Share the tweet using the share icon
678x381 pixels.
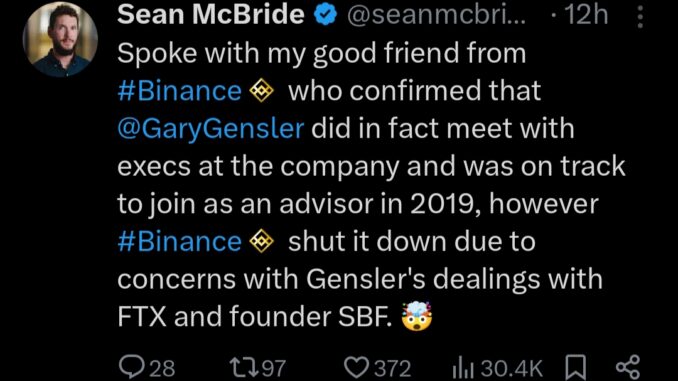coord(627,368)
